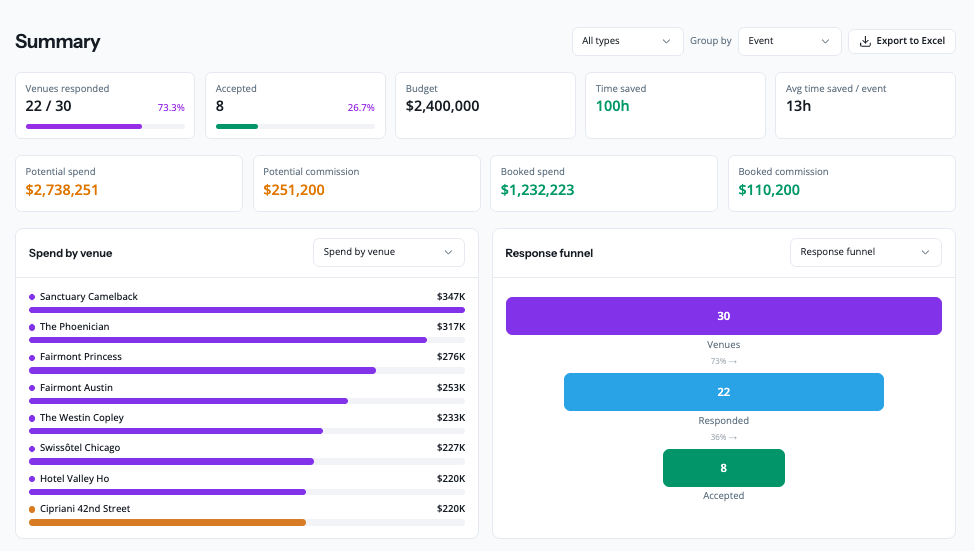Click the Budget $2,400,000 value

point(442,106)
